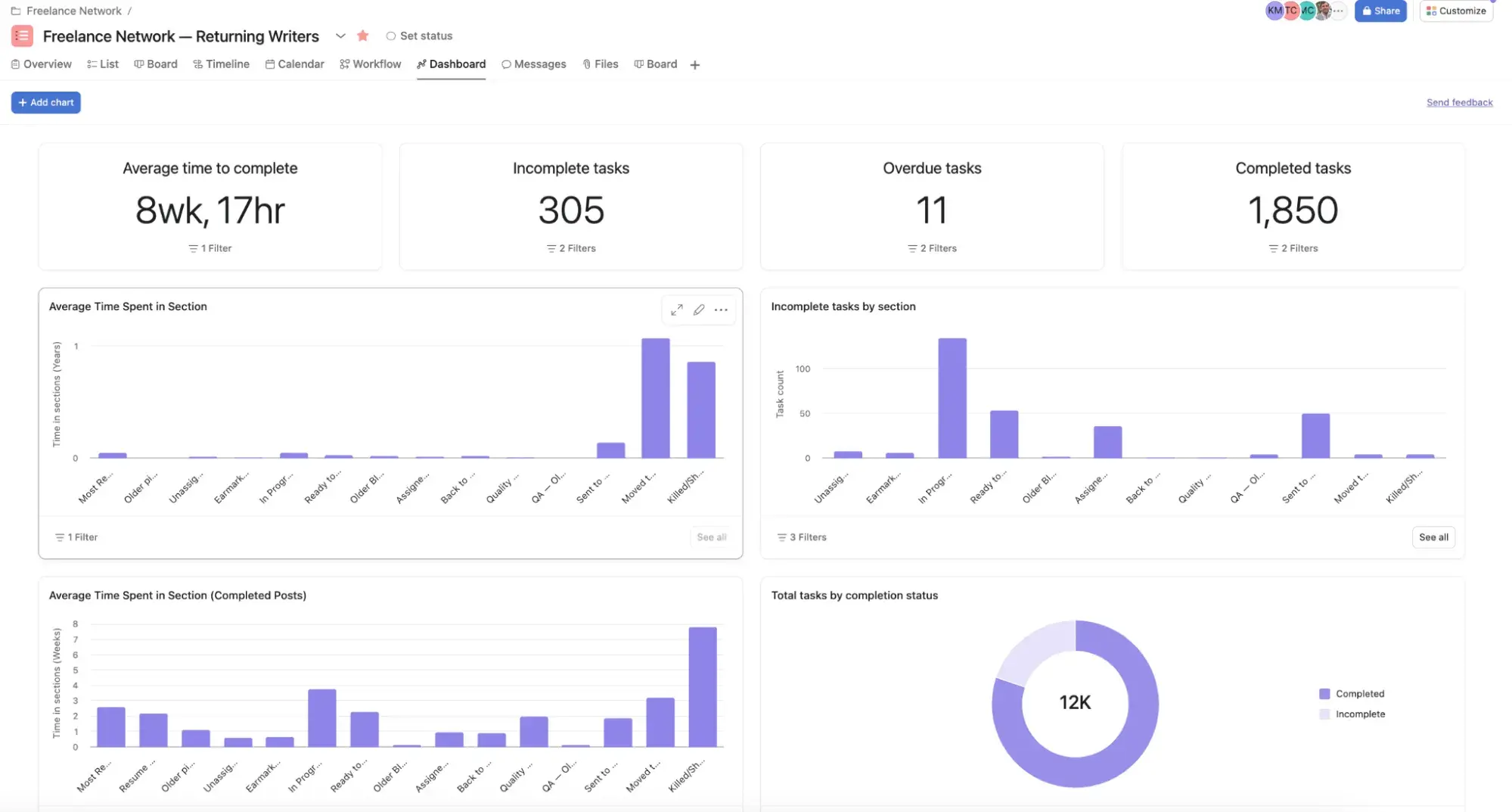The width and height of the screenshot is (1512, 812).
Task: Toggle Incomplete series in donut legend
Action: [1359, 714]
